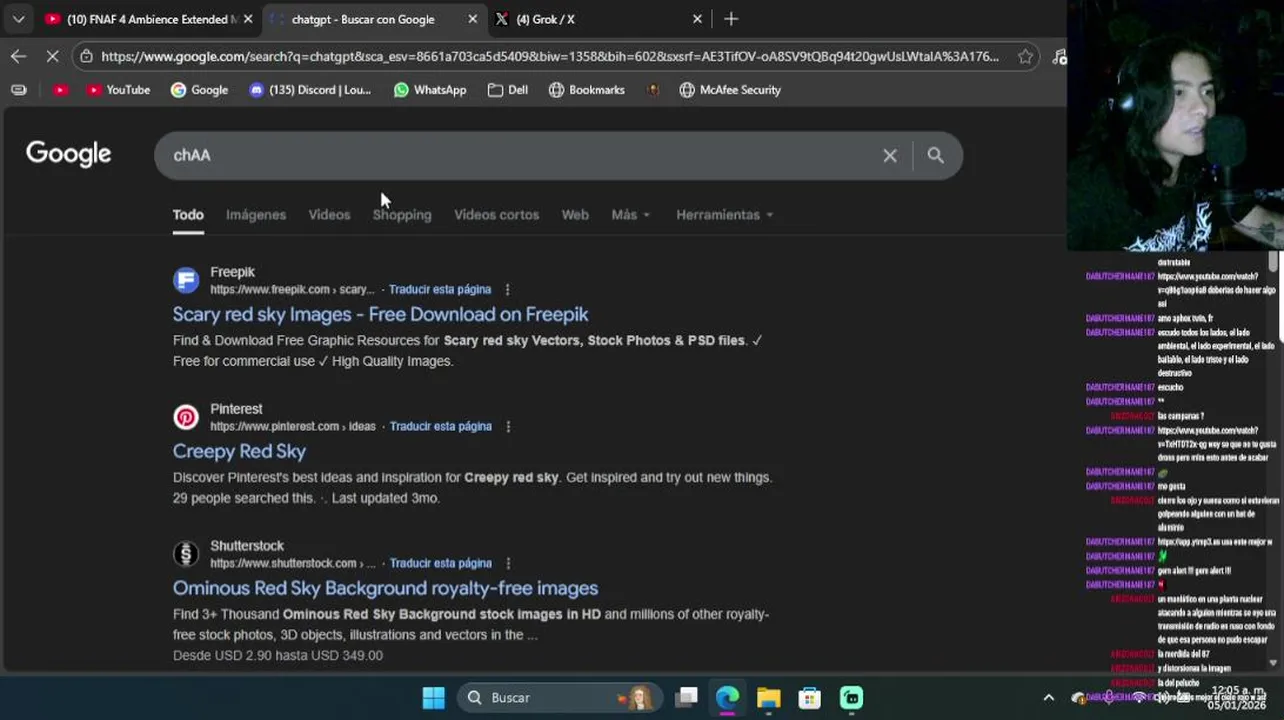The image size is (1284, 720).
Task: Open the three-dot menu on Freepik result
Action: (507, 290)
